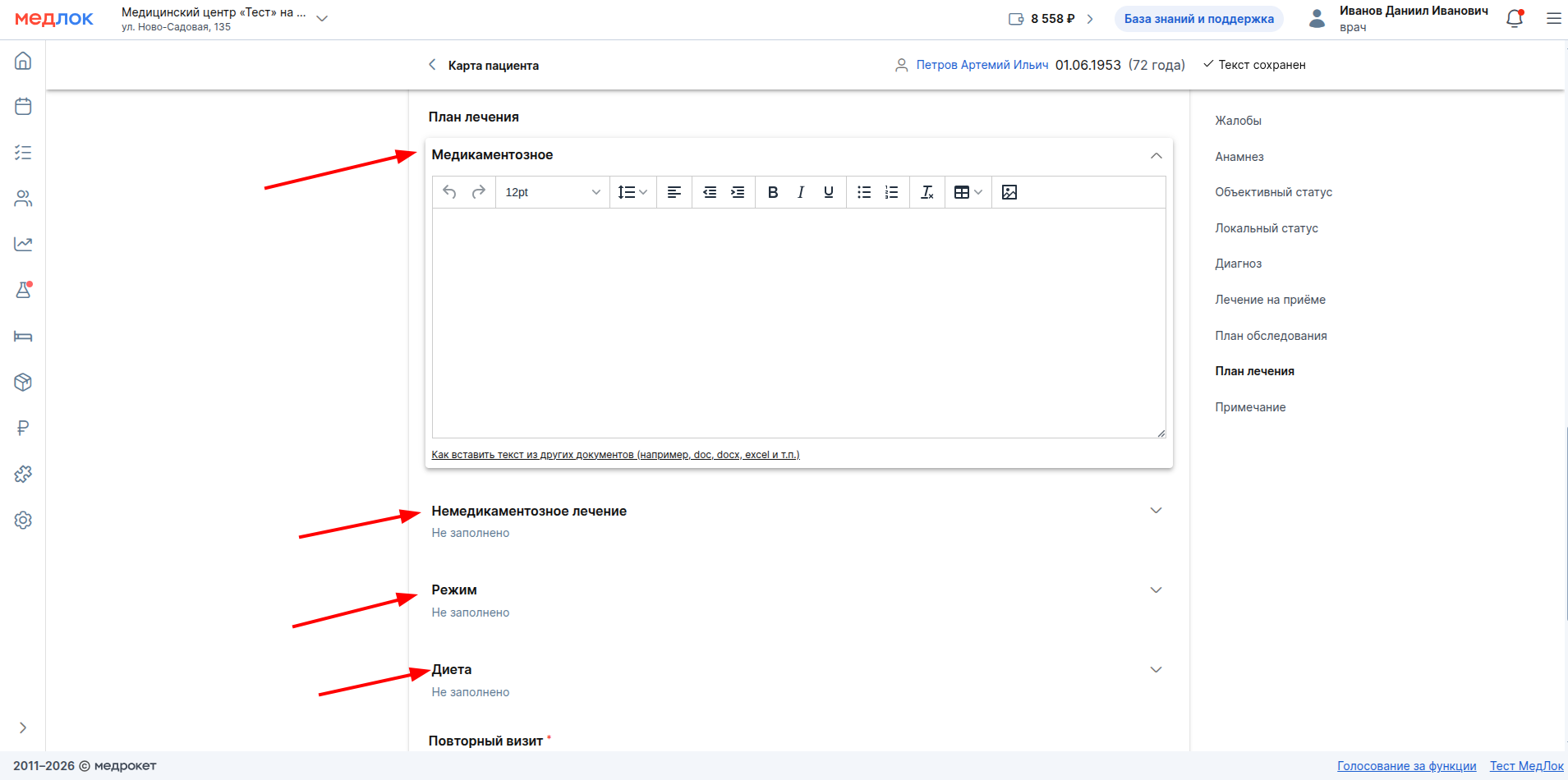
Task: Go to Жалобы section in the side menu
Action: coord(1238,121)
